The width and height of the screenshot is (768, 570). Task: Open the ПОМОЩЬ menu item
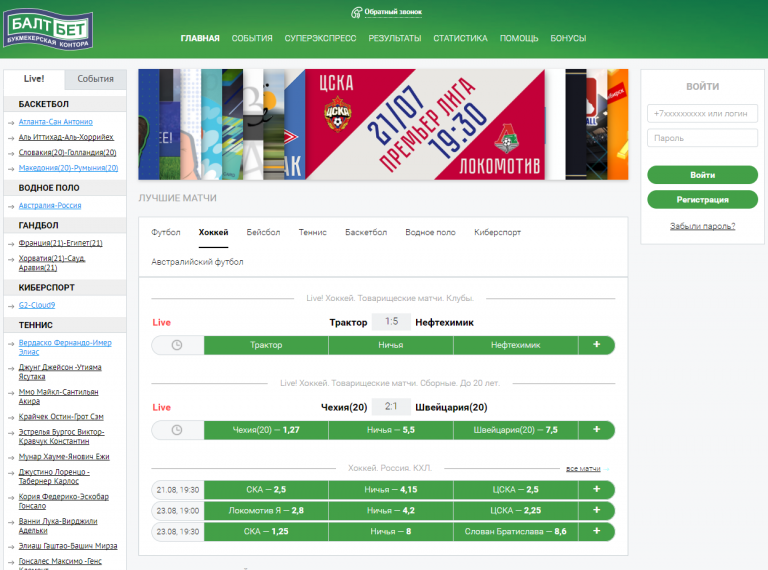519,38
